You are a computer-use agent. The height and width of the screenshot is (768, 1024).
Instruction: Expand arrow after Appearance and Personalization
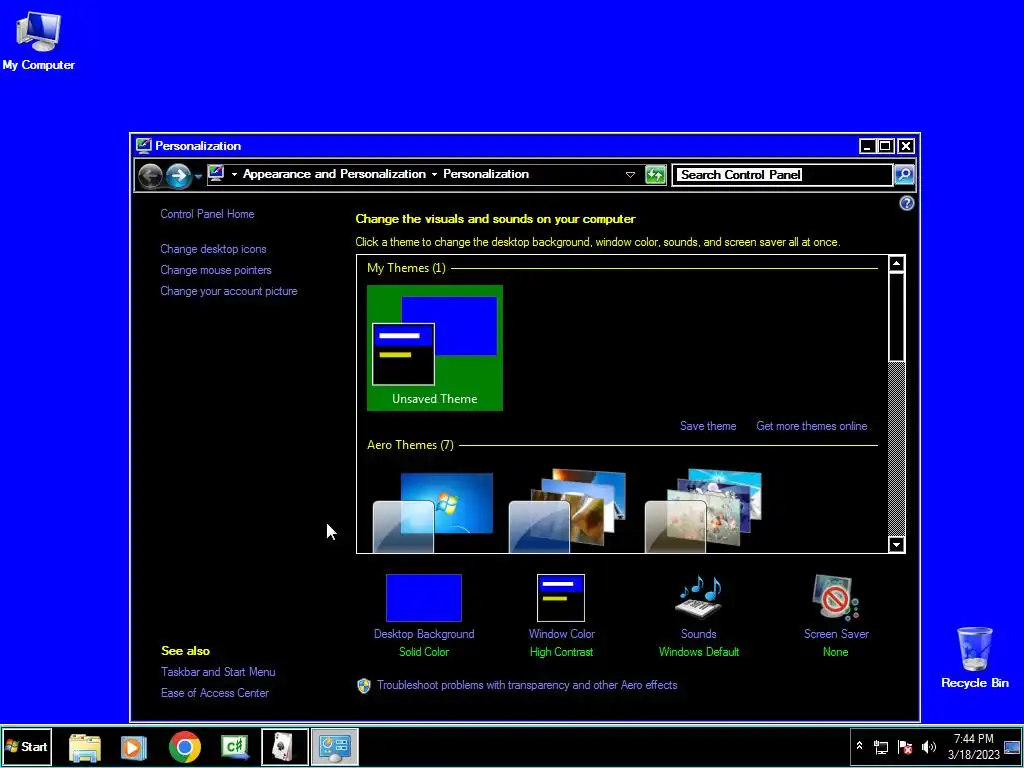pos(434,174)
